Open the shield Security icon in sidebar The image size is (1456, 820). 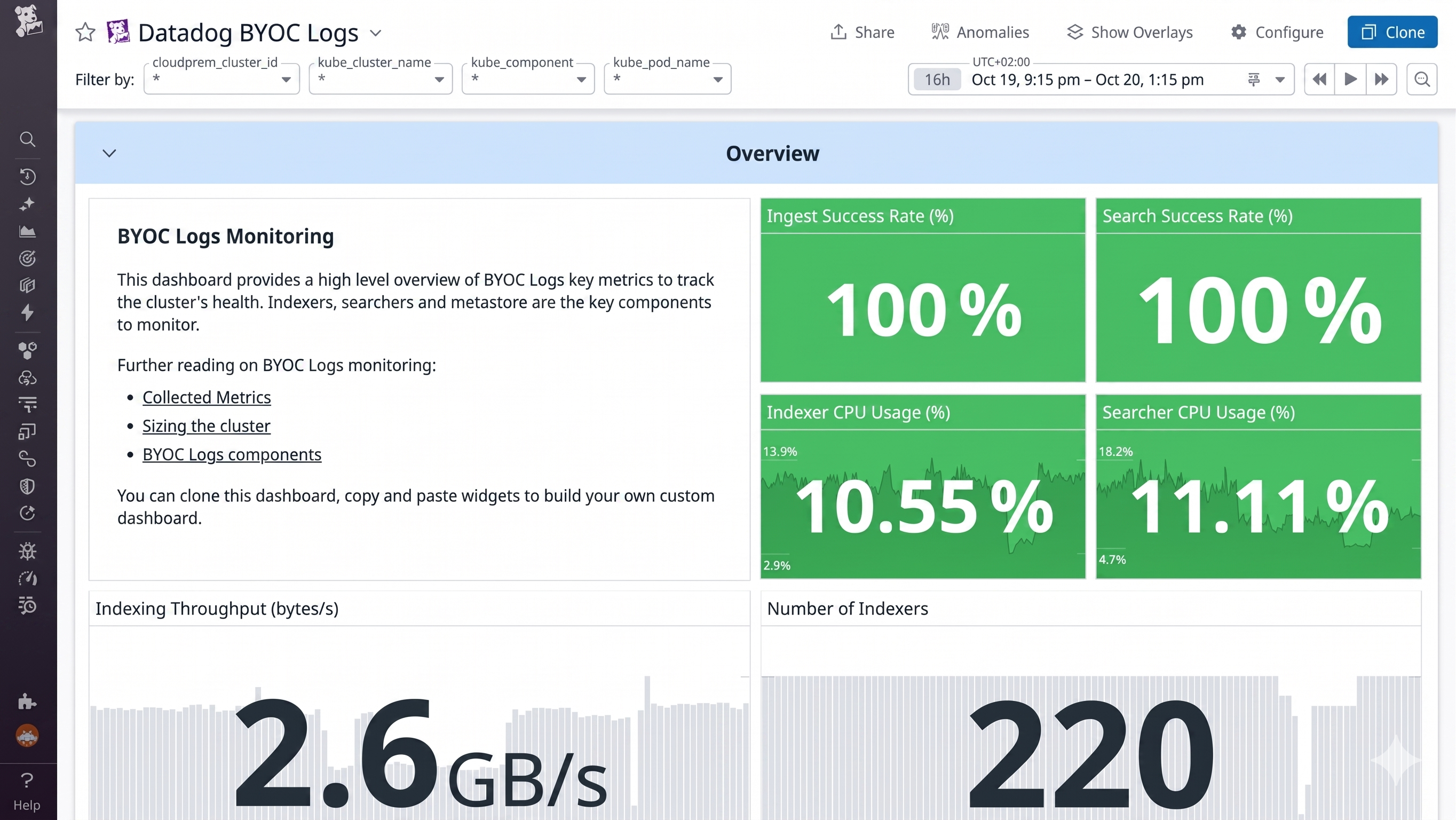pyautogui.click(x=27, y=486)
